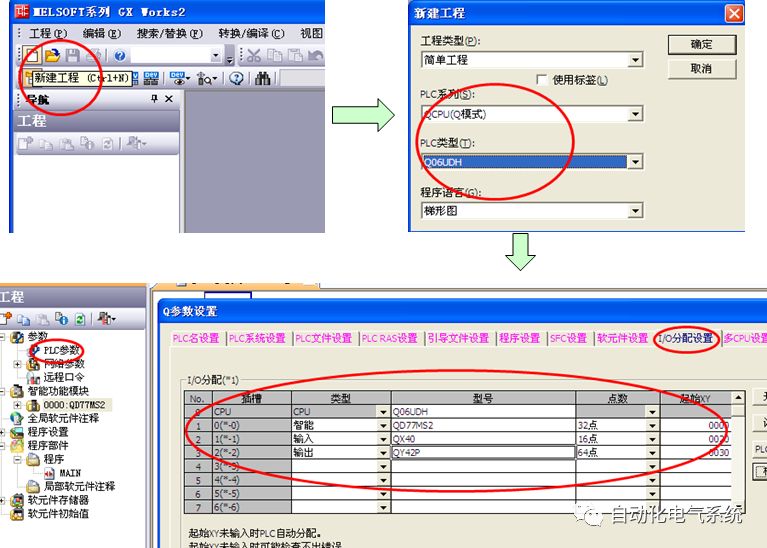The width and height of the screenshot is (767, 548).
Task: Open PLC参数 in the project tree
Action: 62,350
